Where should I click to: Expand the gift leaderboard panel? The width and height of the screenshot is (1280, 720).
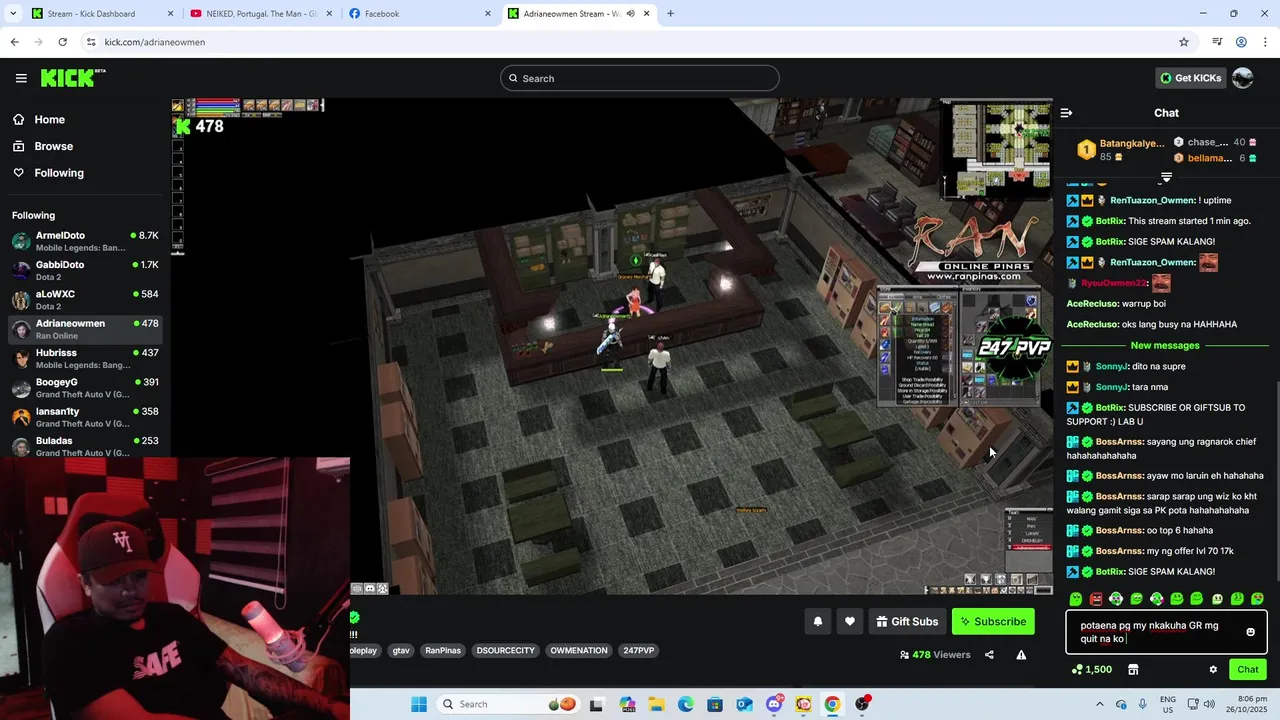1166,177
